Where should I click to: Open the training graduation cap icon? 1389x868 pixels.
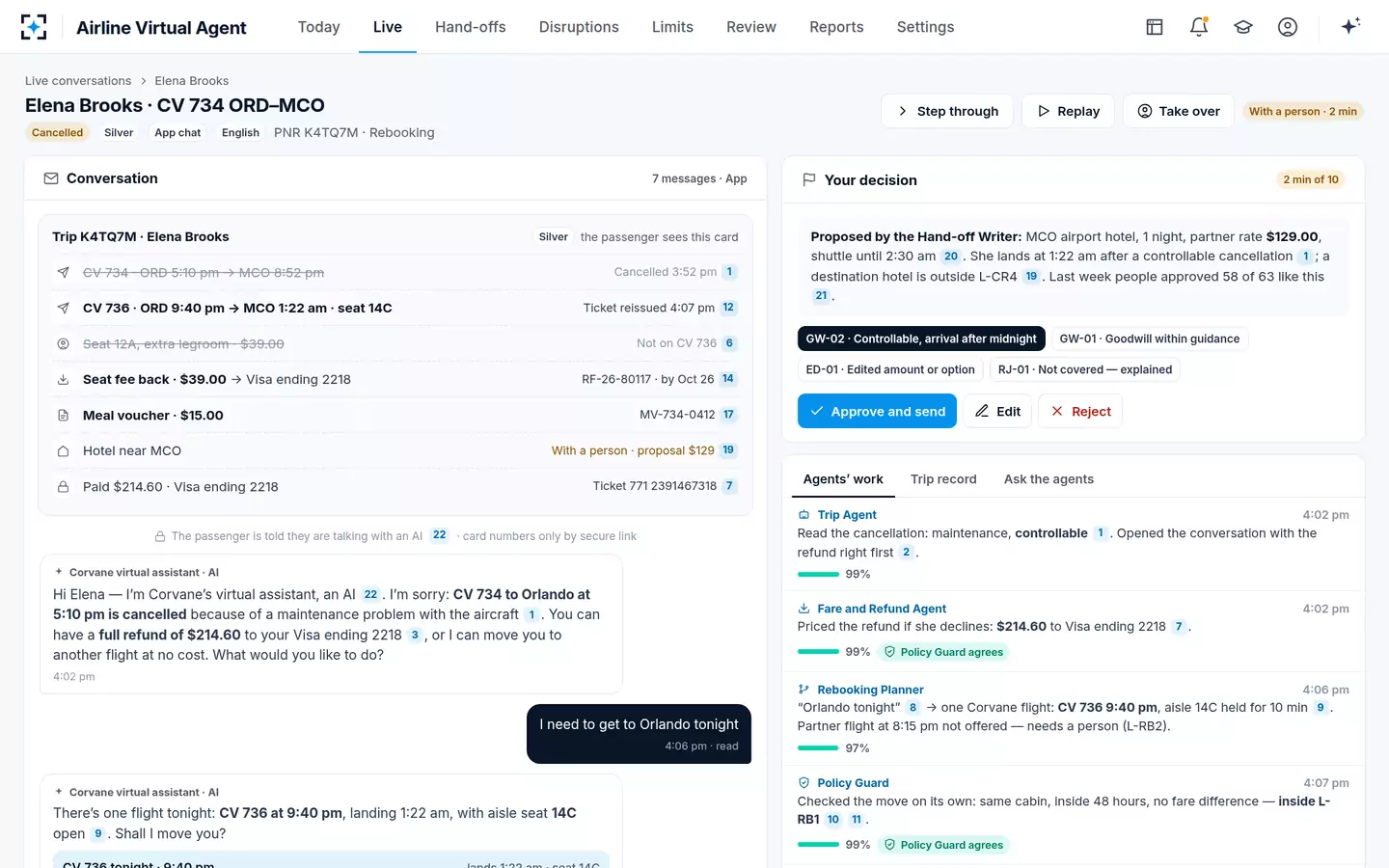coord(1243,27)
